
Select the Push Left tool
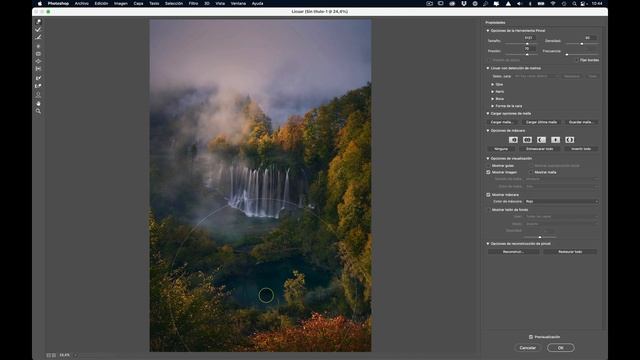[38, 69]
